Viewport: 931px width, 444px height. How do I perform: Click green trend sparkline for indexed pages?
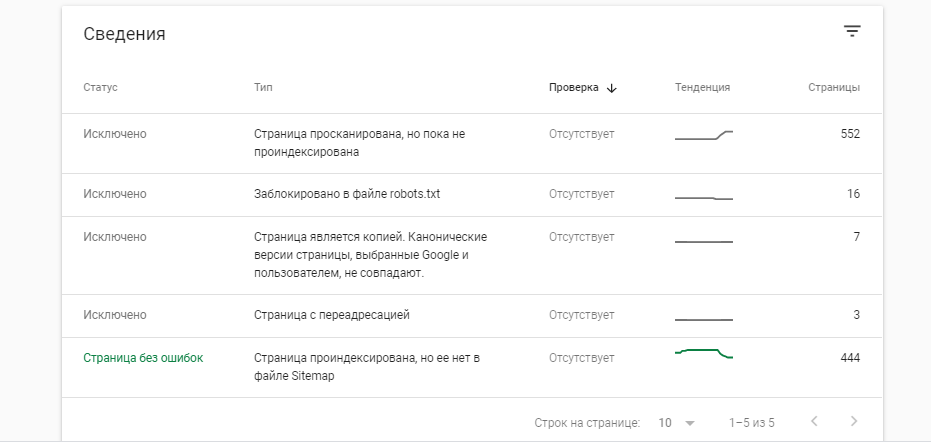click(704, 353)
